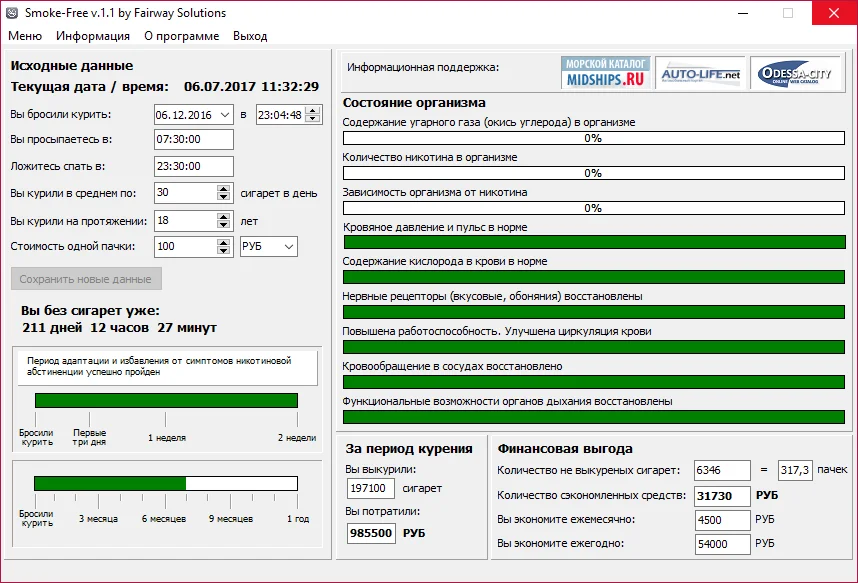Click the ODESSA-CITY banner logo
Image resolution: width=858 pixels, height=583 pixels.
coord(794,73)
